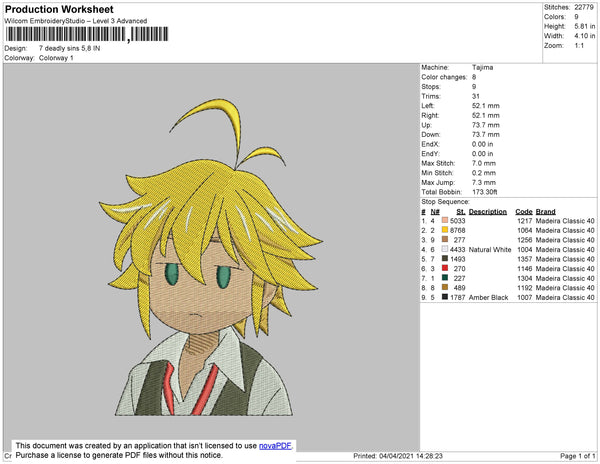The width and height of the screenshot is (600, 464).
Task: Click the Max Stitch value '7.0 mm'
Action: 484,163
